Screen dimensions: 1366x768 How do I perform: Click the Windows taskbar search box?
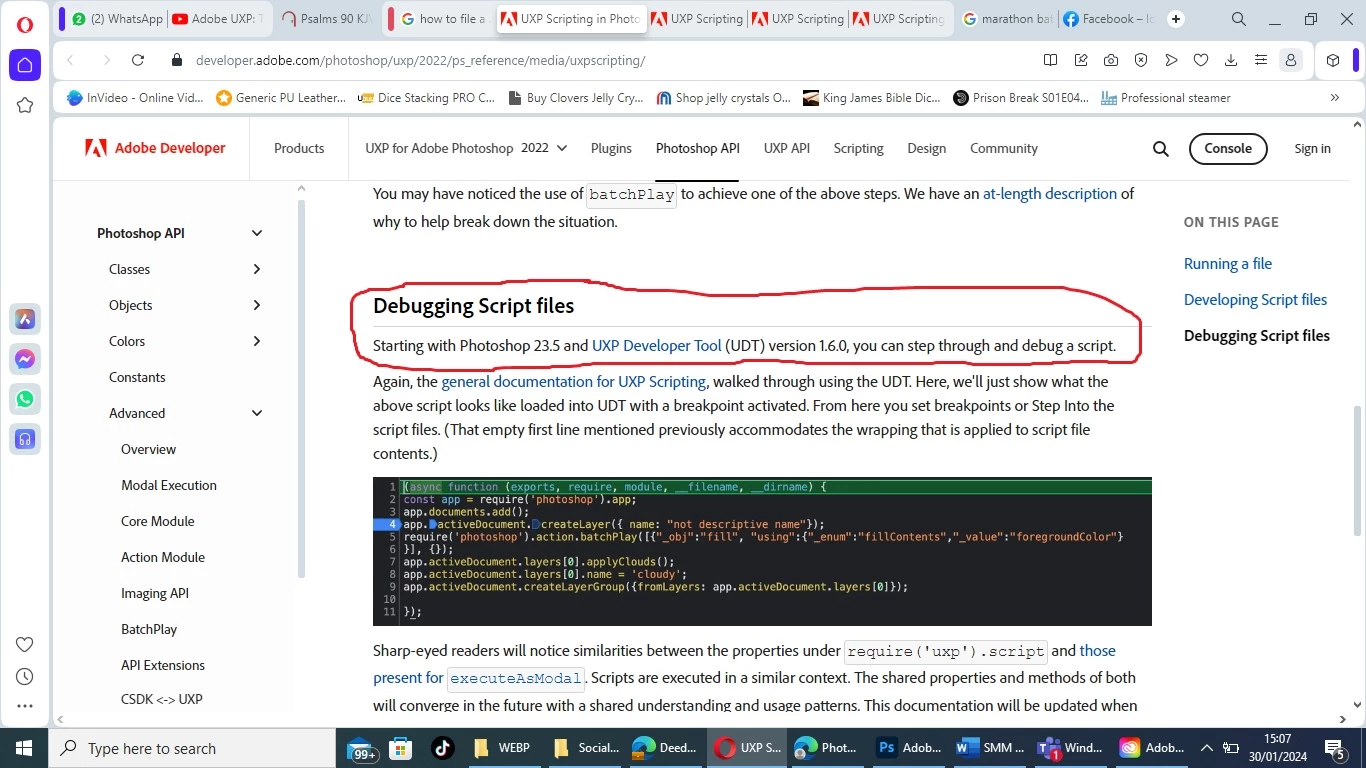192,748
